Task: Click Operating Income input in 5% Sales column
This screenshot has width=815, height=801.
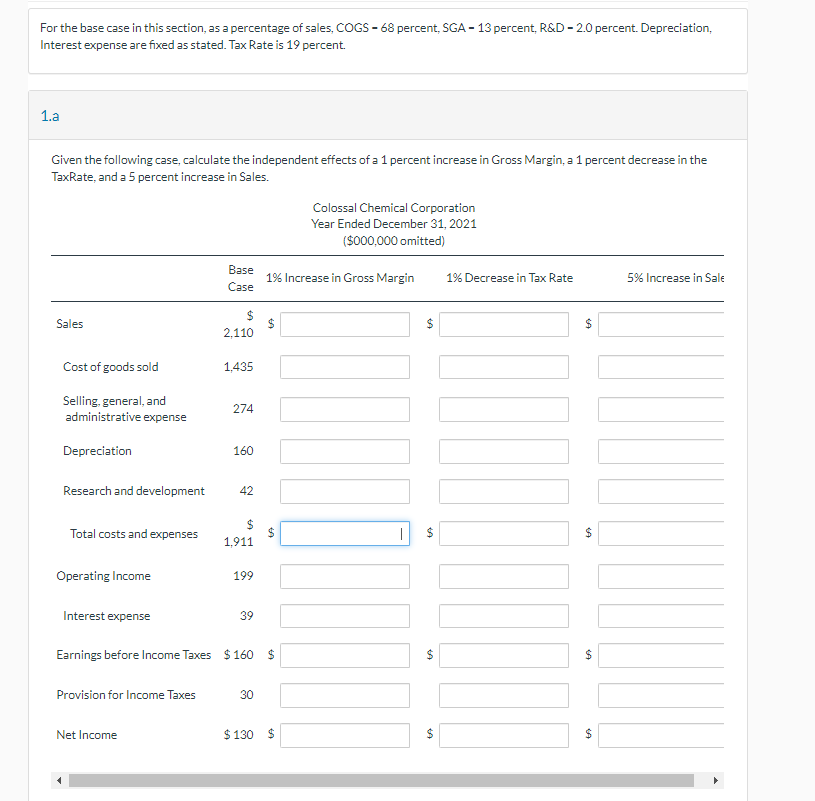Action: point(661,576)
